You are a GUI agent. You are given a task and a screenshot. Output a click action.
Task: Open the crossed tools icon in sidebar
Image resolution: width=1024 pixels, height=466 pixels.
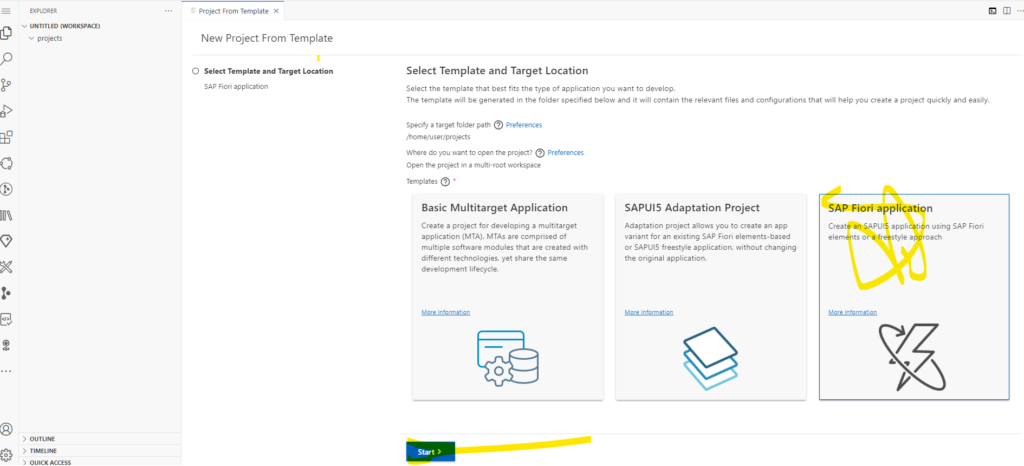point(7,267)
